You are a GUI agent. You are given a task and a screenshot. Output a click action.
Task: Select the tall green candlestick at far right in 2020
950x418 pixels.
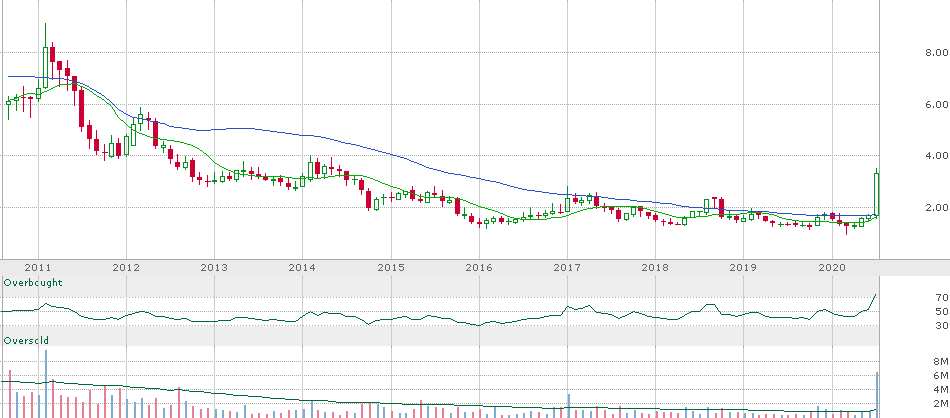point(876,194)
